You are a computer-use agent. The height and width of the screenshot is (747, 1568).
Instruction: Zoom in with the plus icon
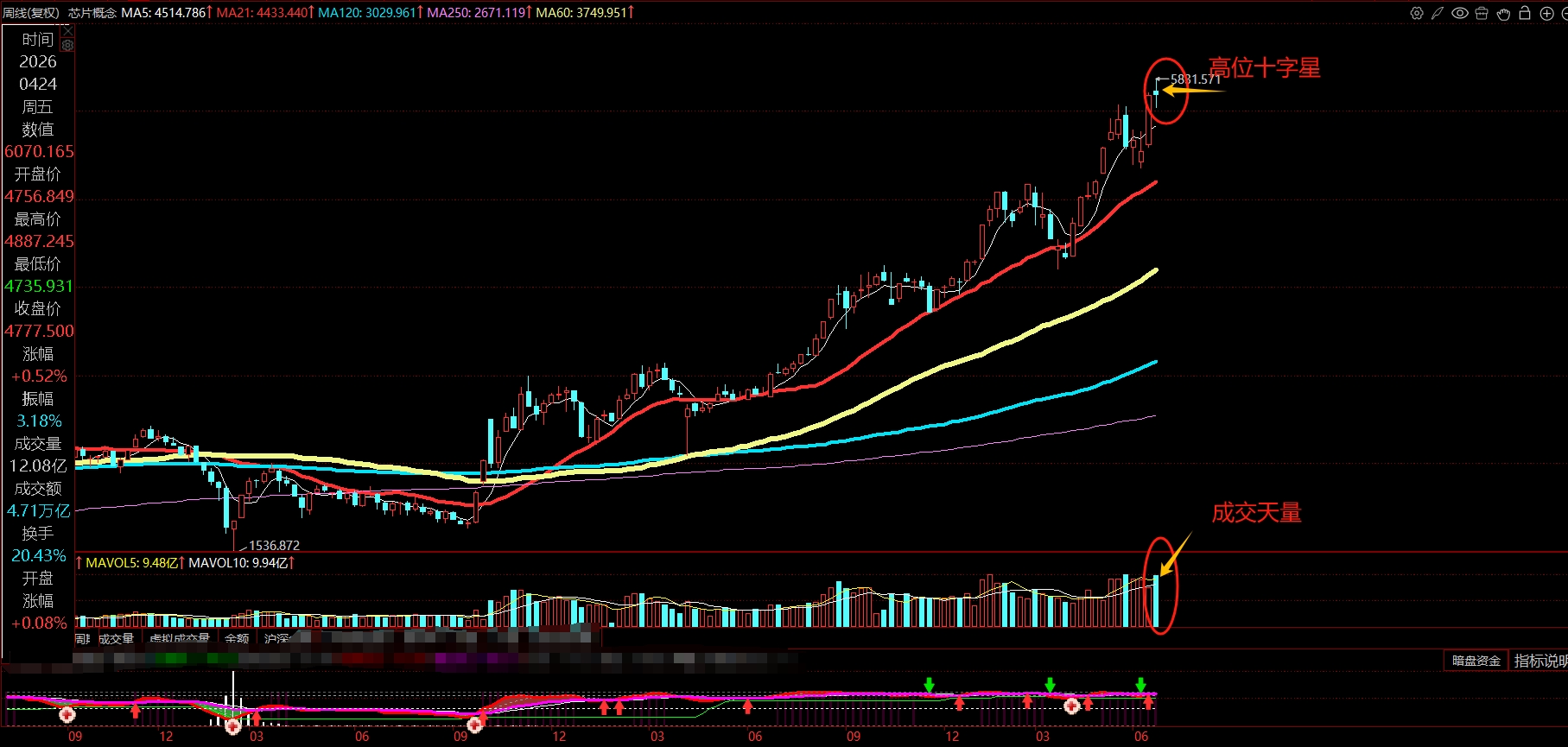[x=1546, y=13]
